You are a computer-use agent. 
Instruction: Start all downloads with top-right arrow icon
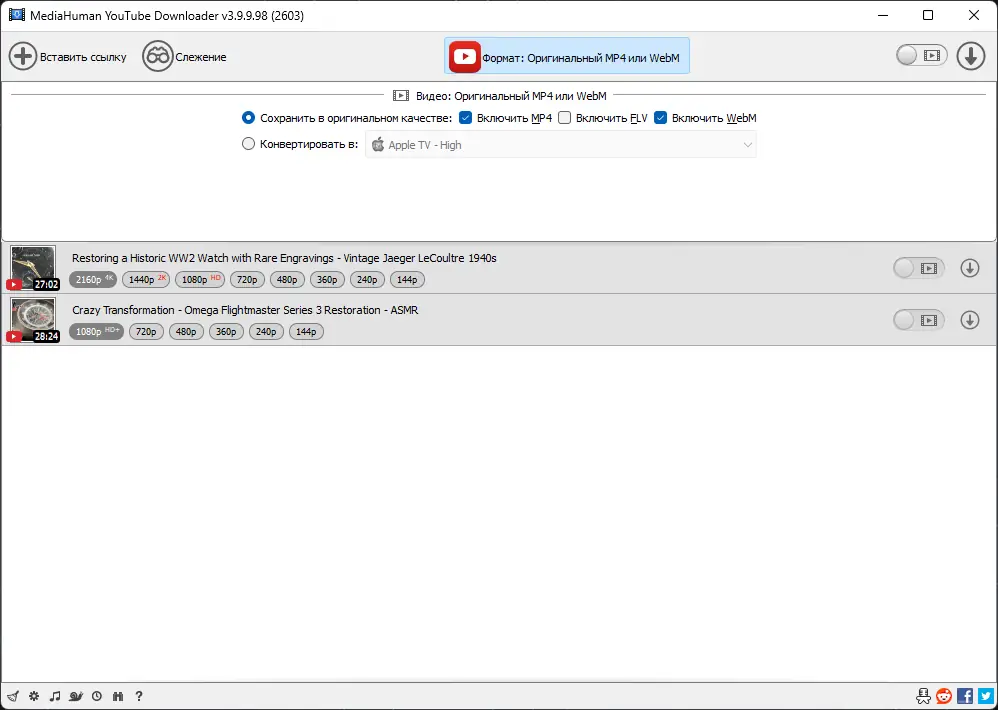[x=971, y=56]
